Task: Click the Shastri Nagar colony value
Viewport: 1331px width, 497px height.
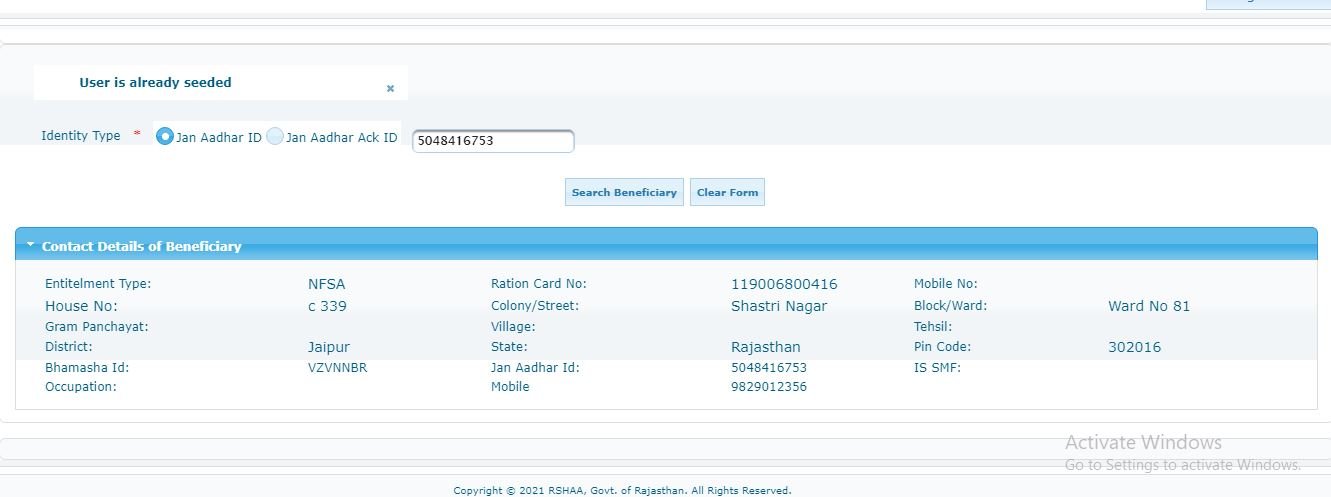Action: point(779,306)
